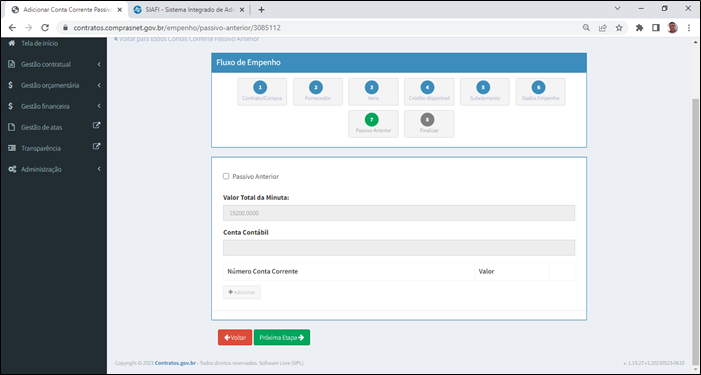Open Contratos.gov.br footer link
This screenshot has height=375, width=701.
tap(175, 363)
